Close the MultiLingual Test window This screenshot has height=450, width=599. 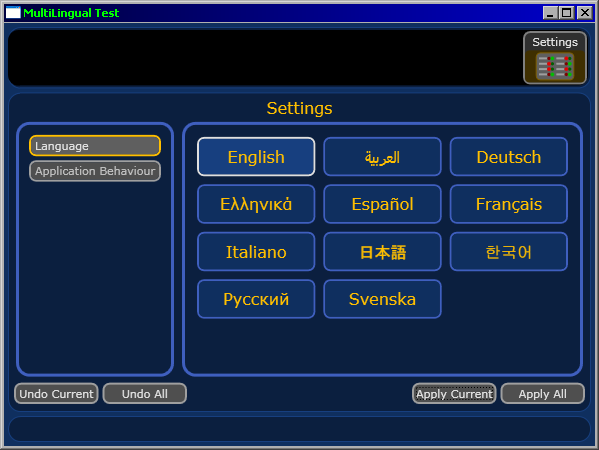(x=585, y=13)
